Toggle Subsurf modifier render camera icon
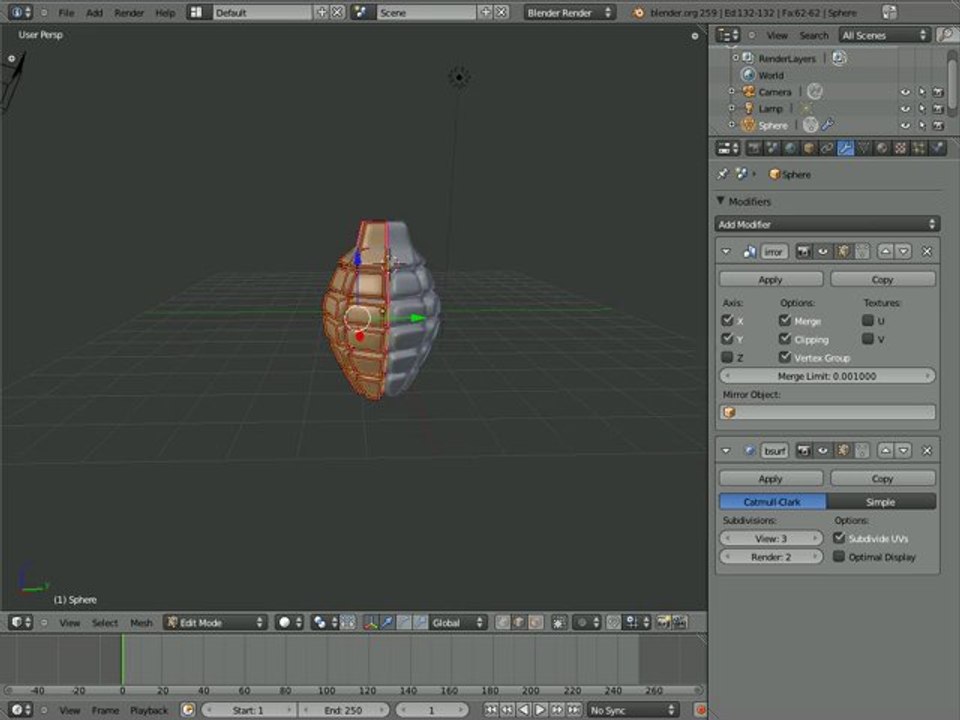 point(803,451)
